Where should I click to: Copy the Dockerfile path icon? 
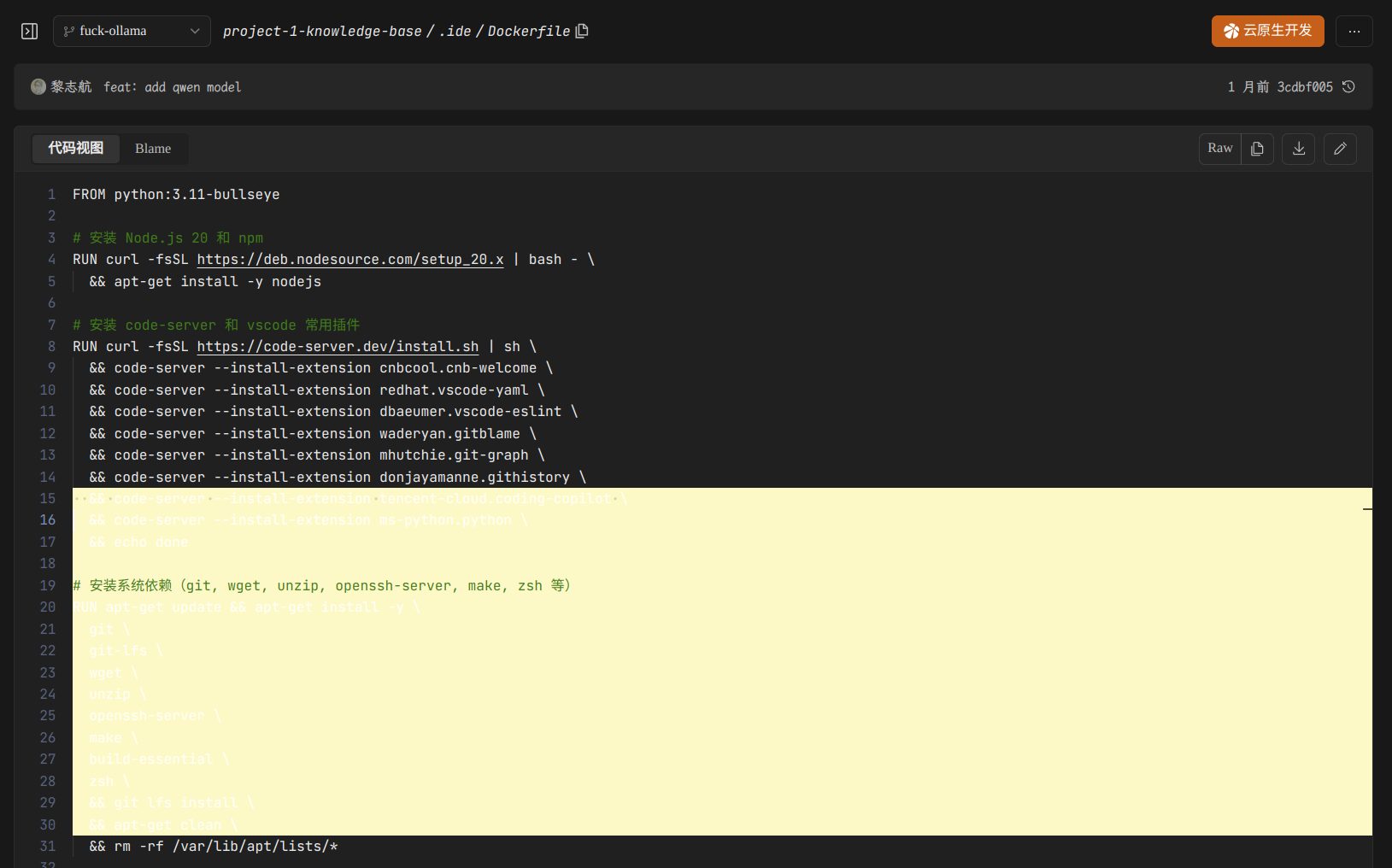[x=583, y=32]
